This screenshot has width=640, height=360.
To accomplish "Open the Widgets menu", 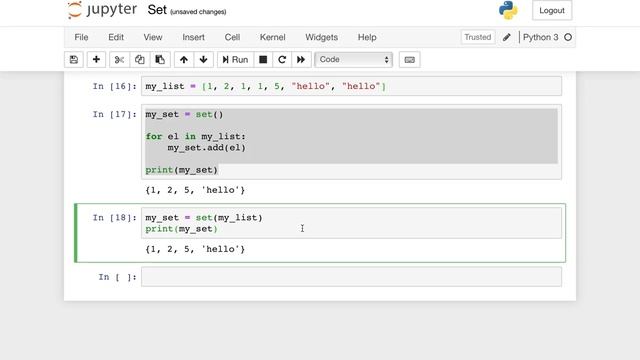I will tap(322, 37).
